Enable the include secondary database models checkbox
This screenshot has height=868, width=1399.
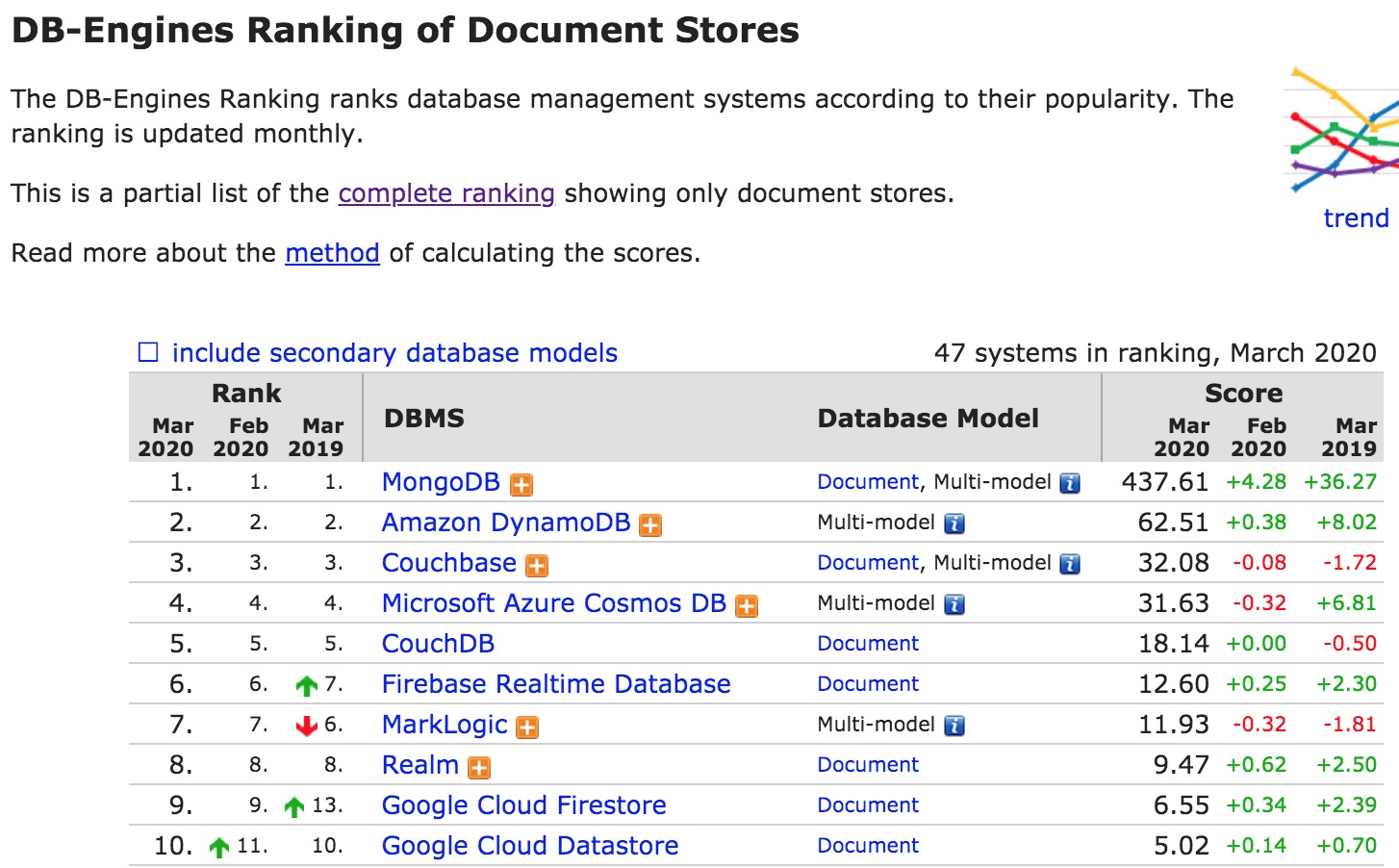[x=148, y=352]
